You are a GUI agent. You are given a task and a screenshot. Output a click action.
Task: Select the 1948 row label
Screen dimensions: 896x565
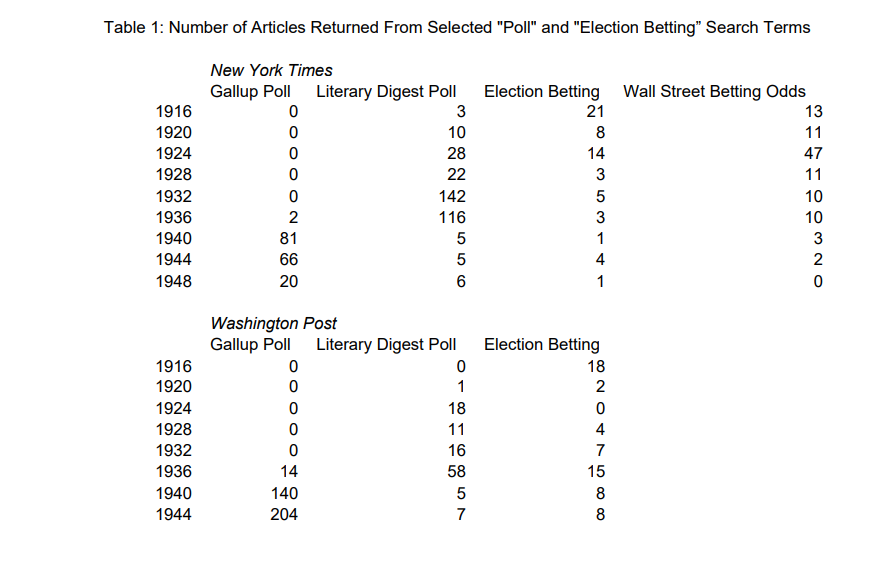[174, 282]
